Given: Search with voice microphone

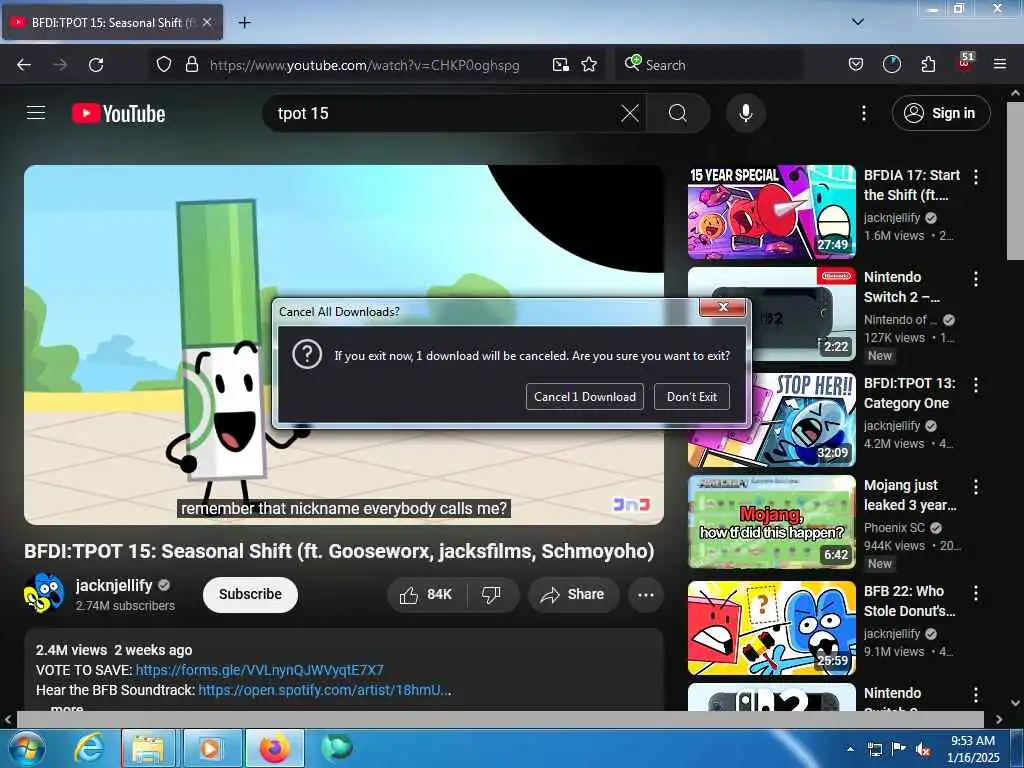Looking at the screenshot, I should pyautogui.click(x=745, y=114).
